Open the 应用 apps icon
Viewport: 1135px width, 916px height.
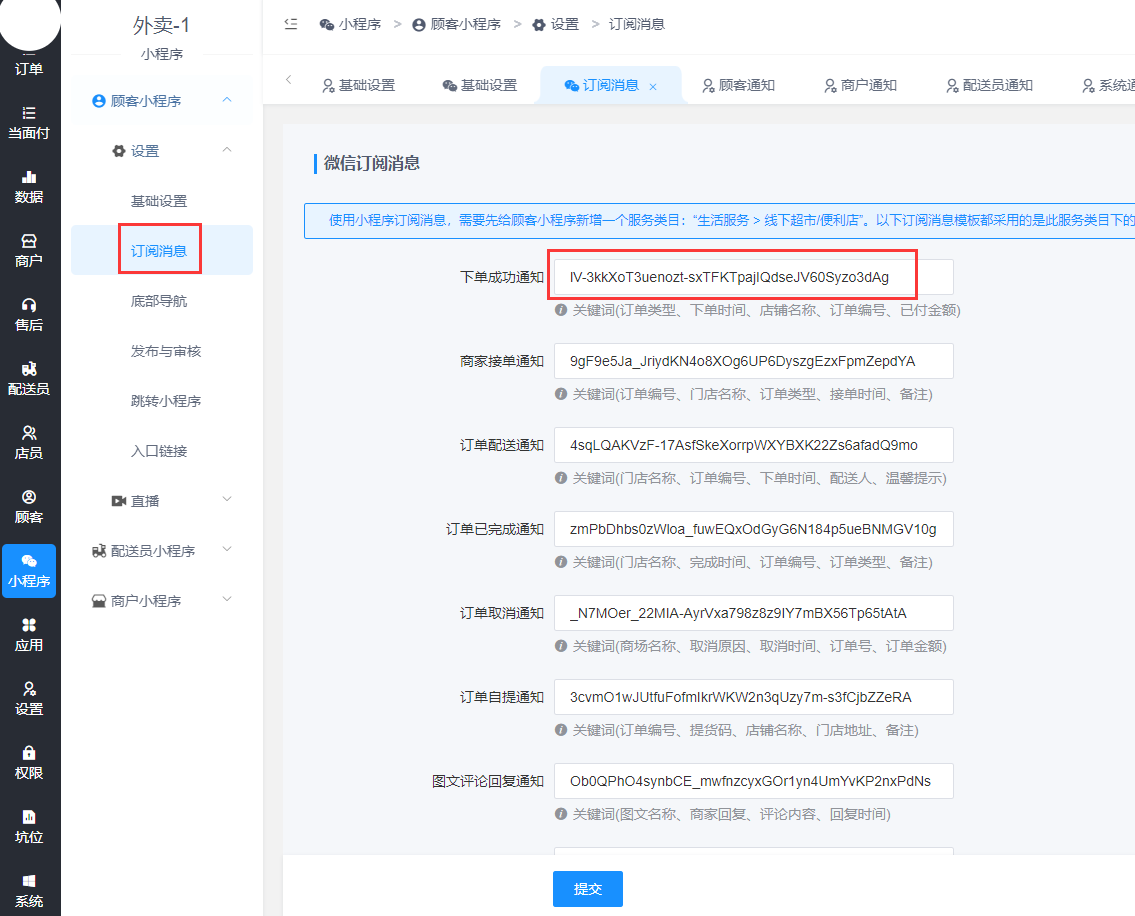coord(29,635)
